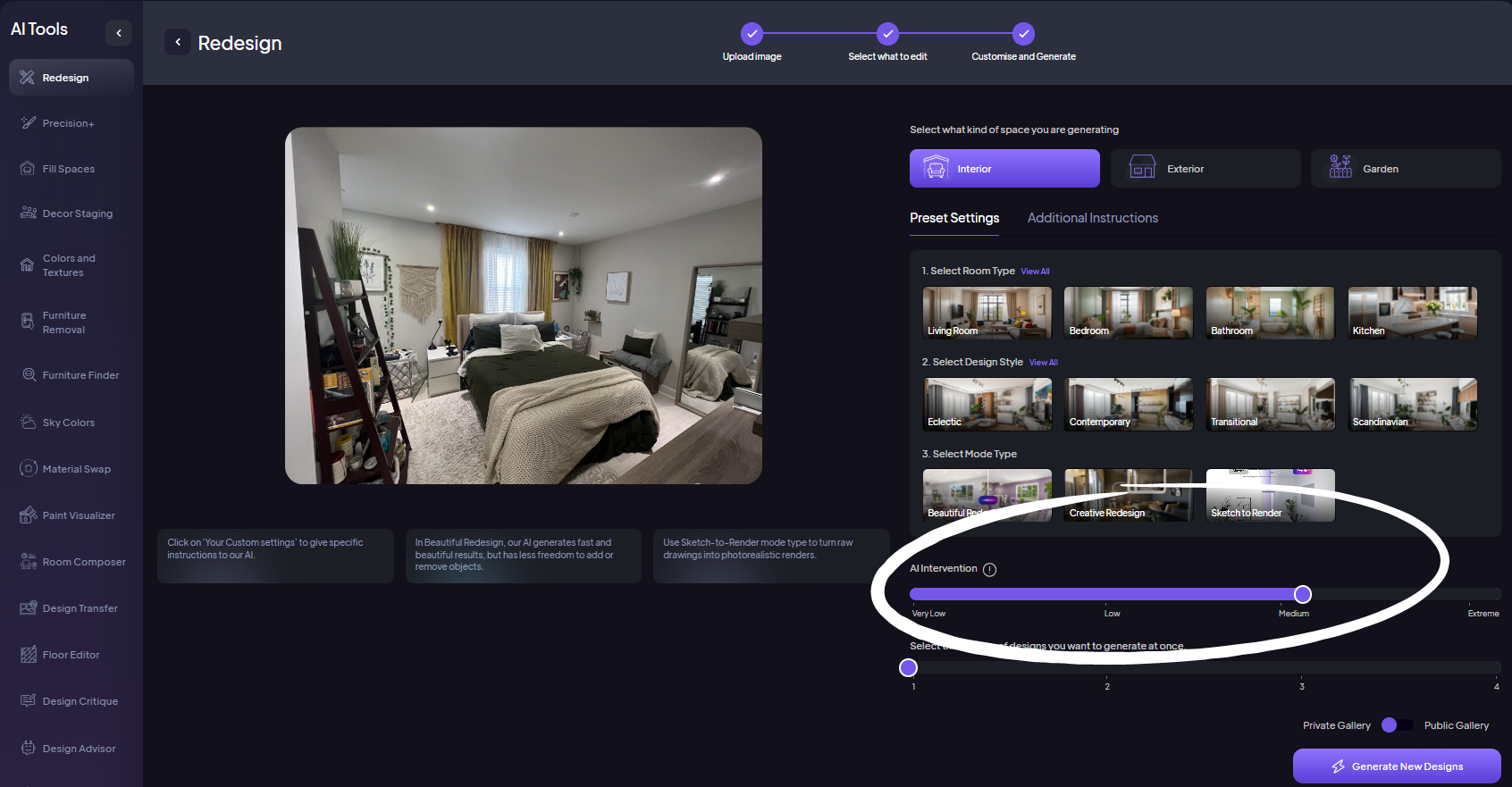Open the Furniture Finder search icon
The height and width of the screenshot is (787, 1512).
click(29, 375)
